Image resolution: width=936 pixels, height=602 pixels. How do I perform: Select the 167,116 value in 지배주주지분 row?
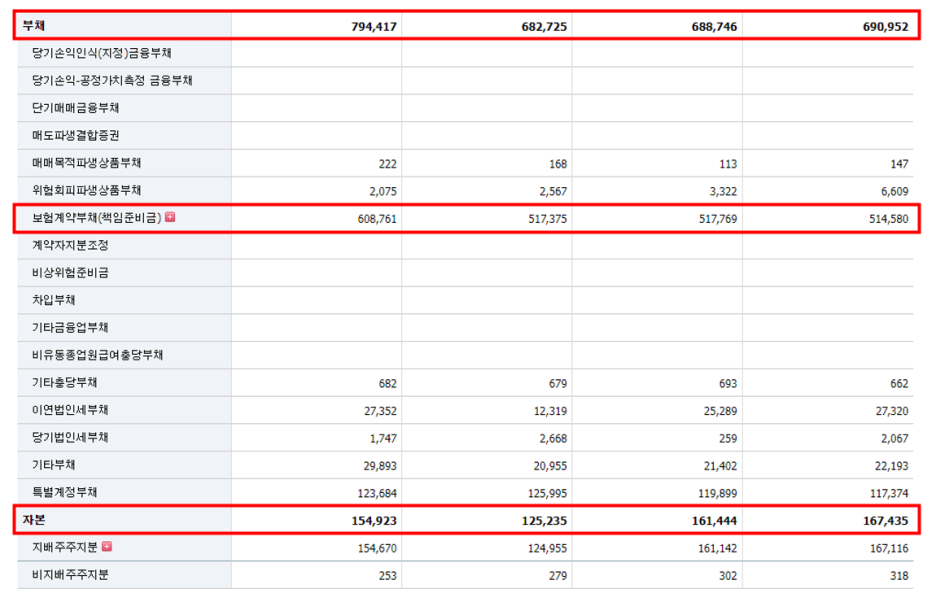[x=889, y=549]
